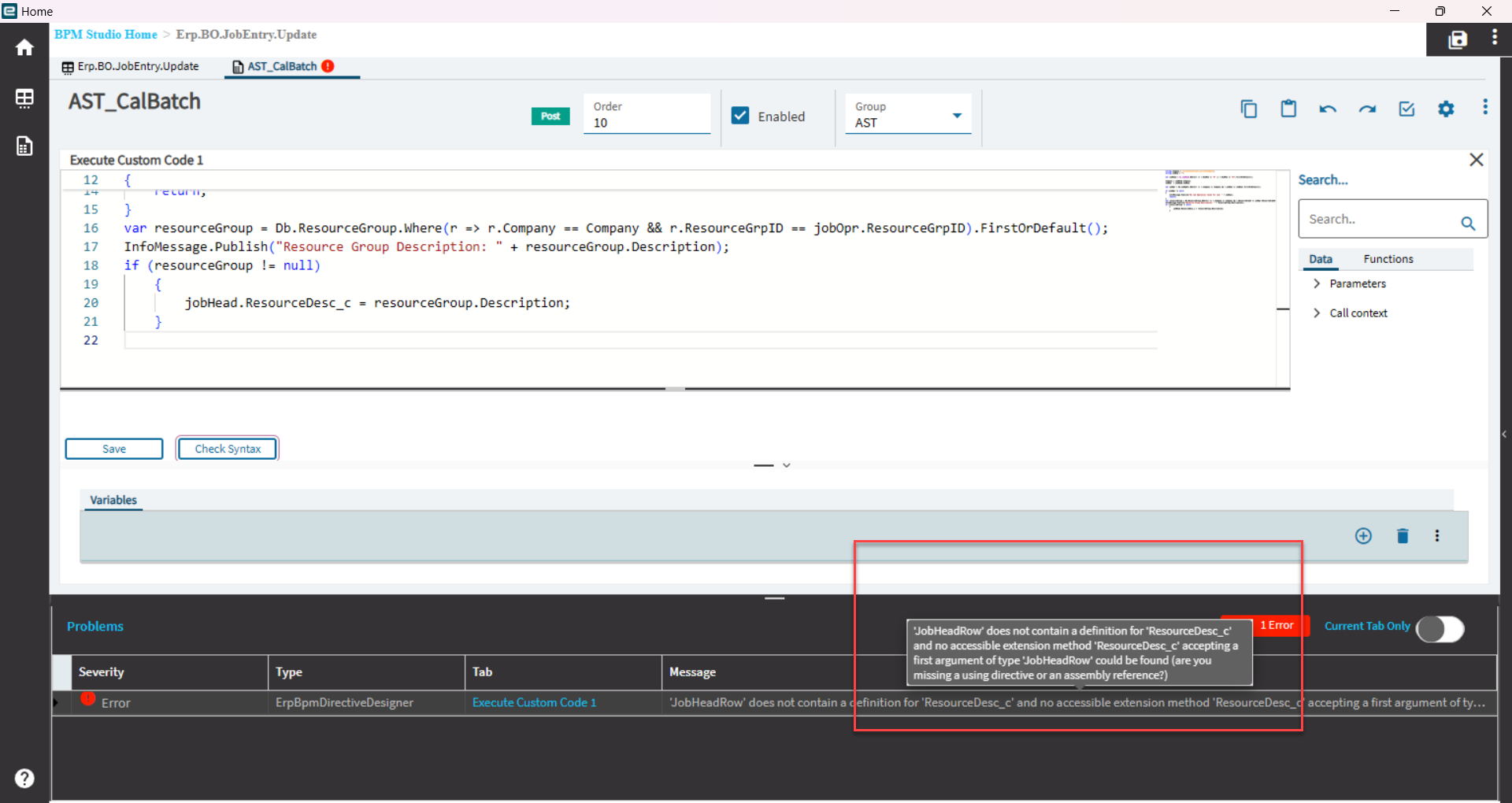This screenshot has height=803, width=1512.
Task: Click the Order input field
Action: coord(647,114)
